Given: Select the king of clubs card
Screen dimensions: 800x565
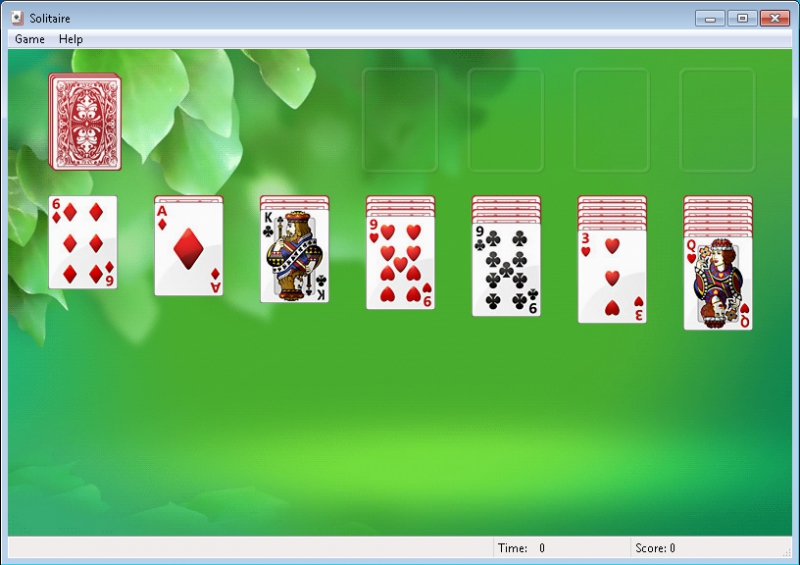Looking at the screenshot, I should tap(295, 256).
